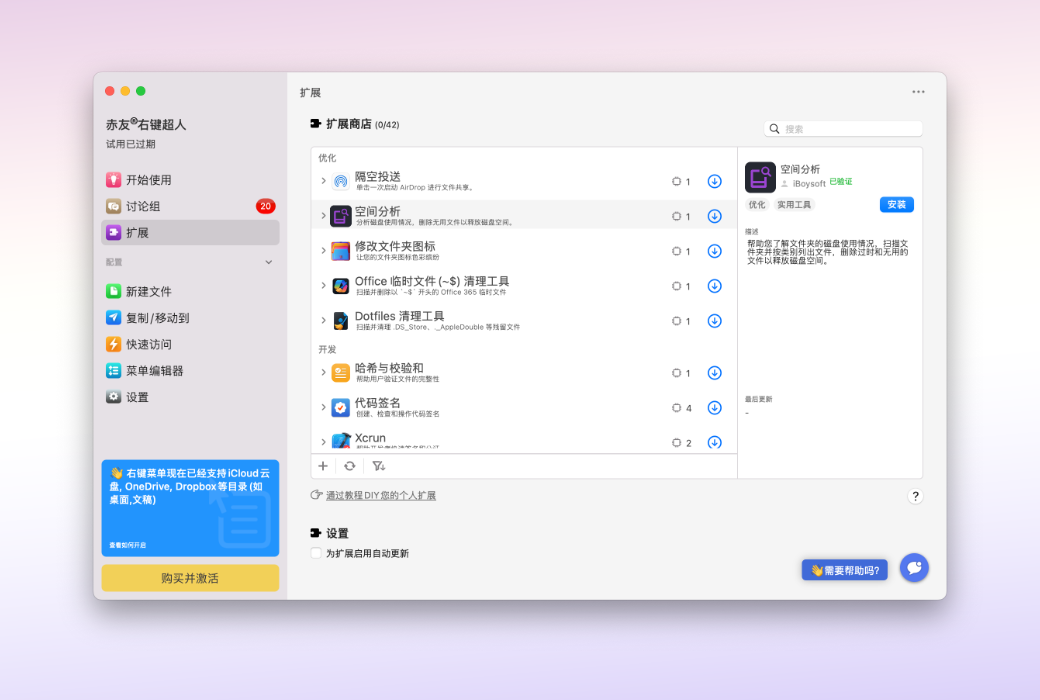Click the 20 unread badge on 讨论组

coord(265,206)
